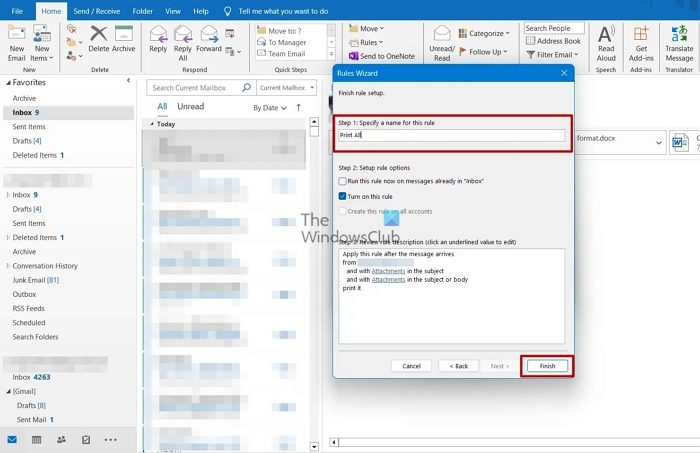
Task: Click Translate Message icon
Action: coord(679,44)
